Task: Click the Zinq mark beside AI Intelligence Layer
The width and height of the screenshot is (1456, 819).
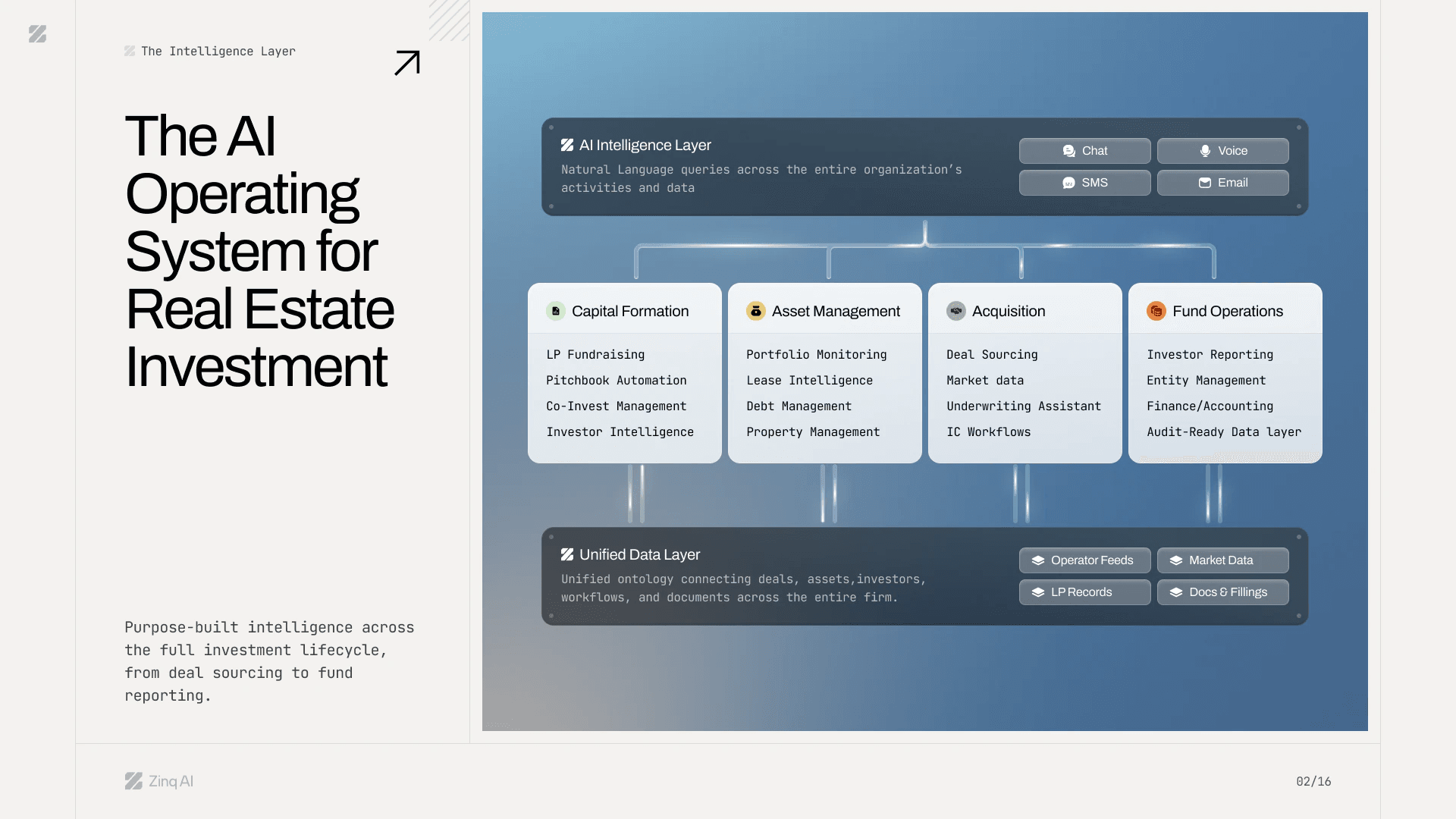Action: point(567,145)
